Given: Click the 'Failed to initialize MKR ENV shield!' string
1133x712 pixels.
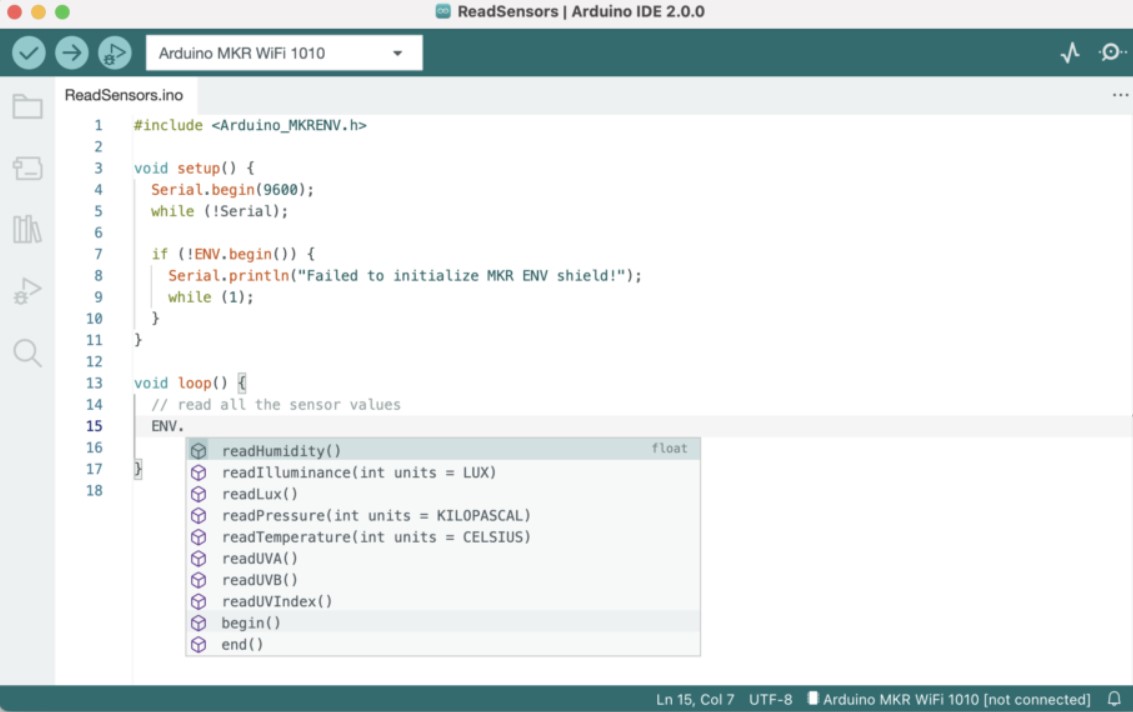Looking at the screenshot, I should (462, 275).
